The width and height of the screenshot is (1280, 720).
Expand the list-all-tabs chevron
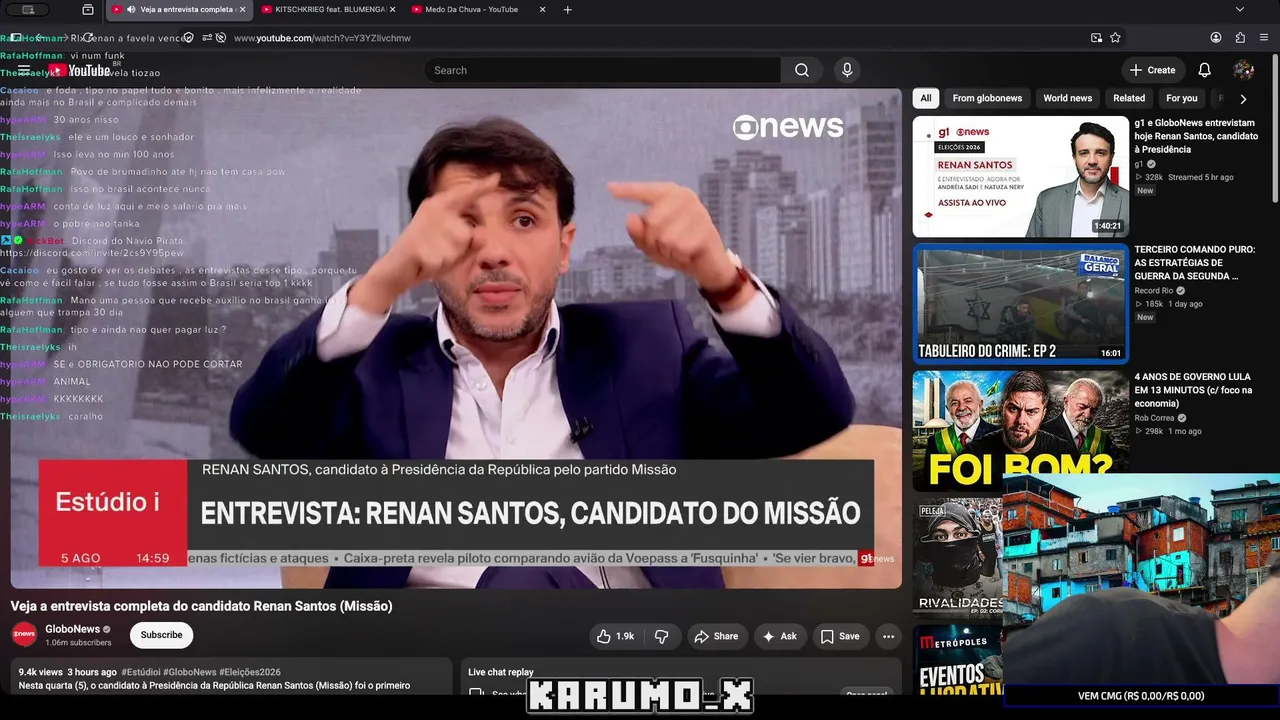1240,10
